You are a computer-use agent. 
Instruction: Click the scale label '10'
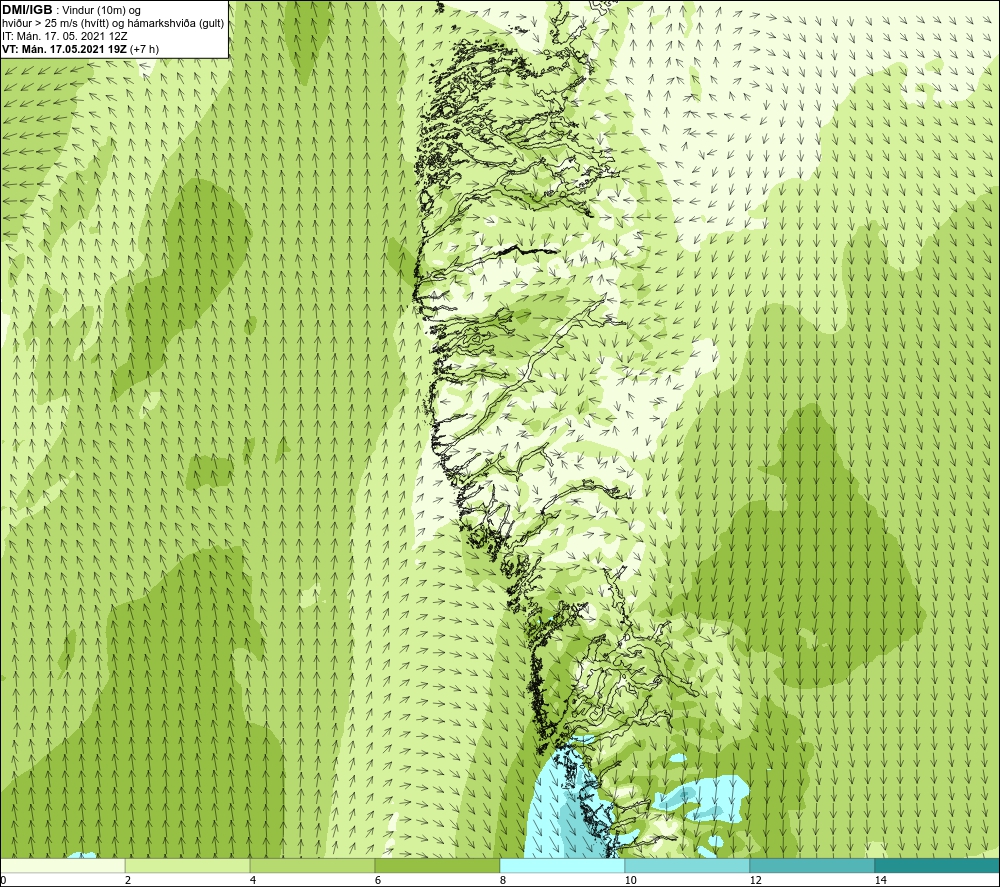[630, 880]
